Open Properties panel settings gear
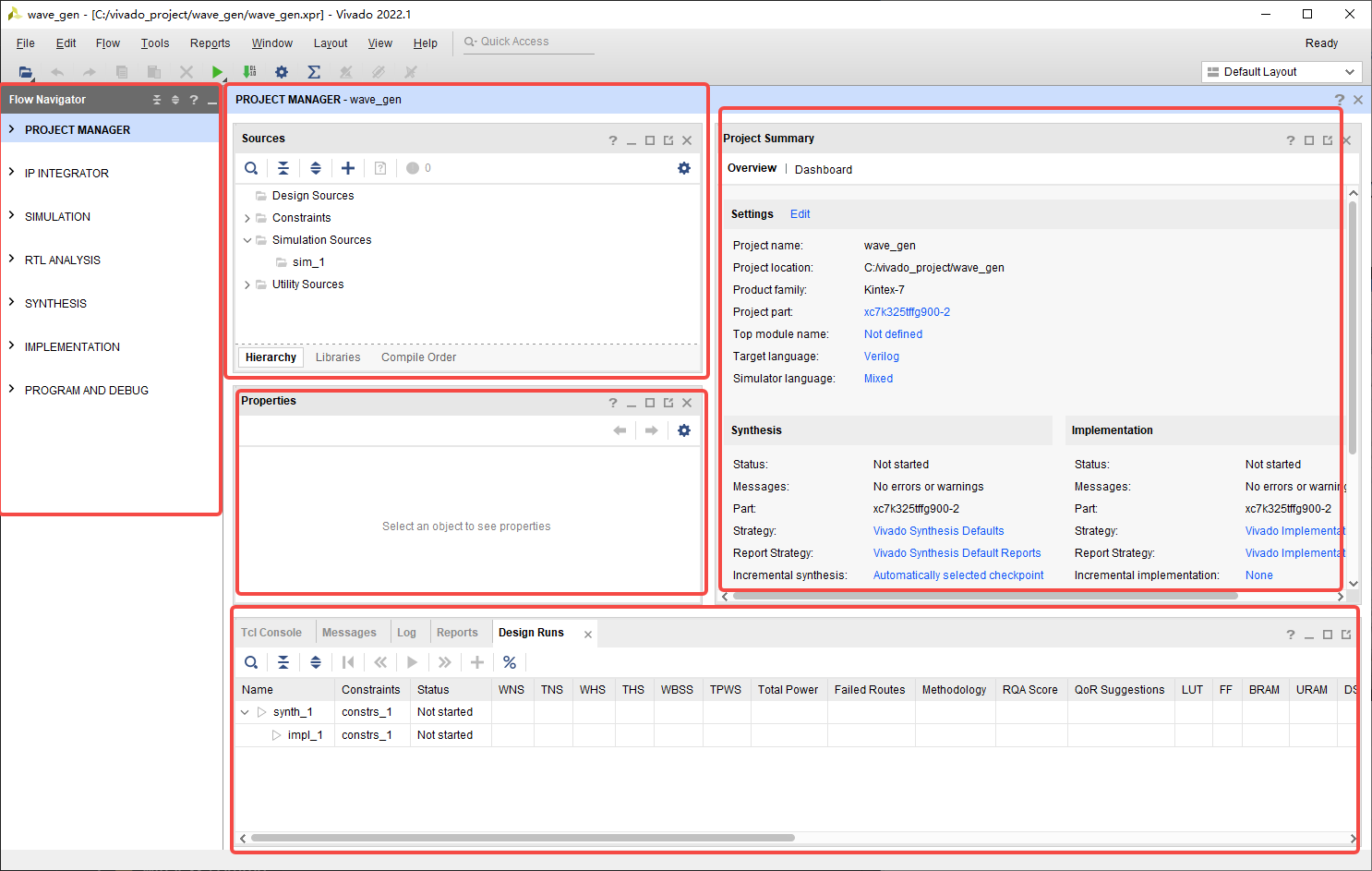Image resolution: width=1372 pixels, height=871 pixels. pyautogui.click(x=684, y=430)
